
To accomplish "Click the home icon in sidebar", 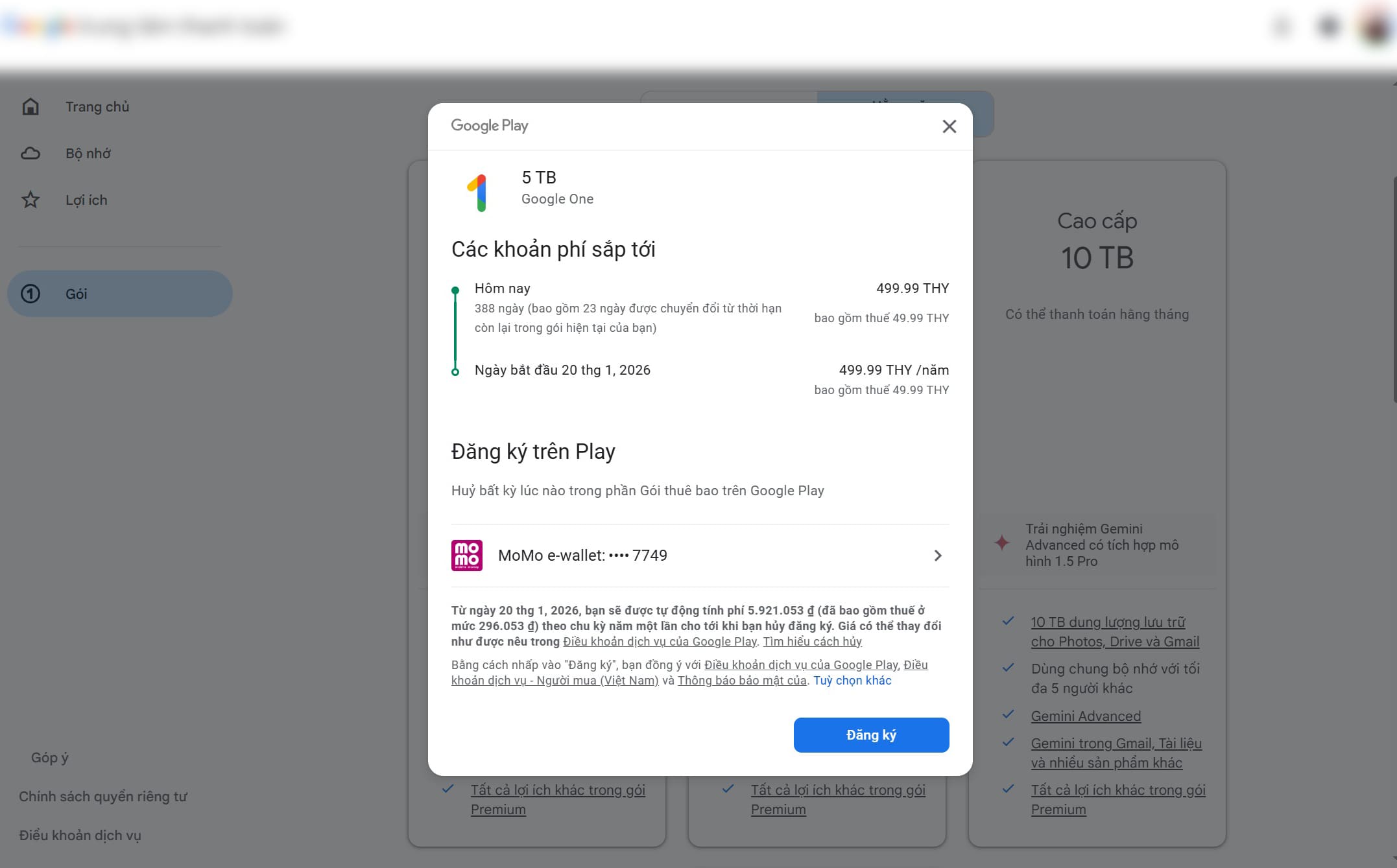I will (x=30, y=107).
